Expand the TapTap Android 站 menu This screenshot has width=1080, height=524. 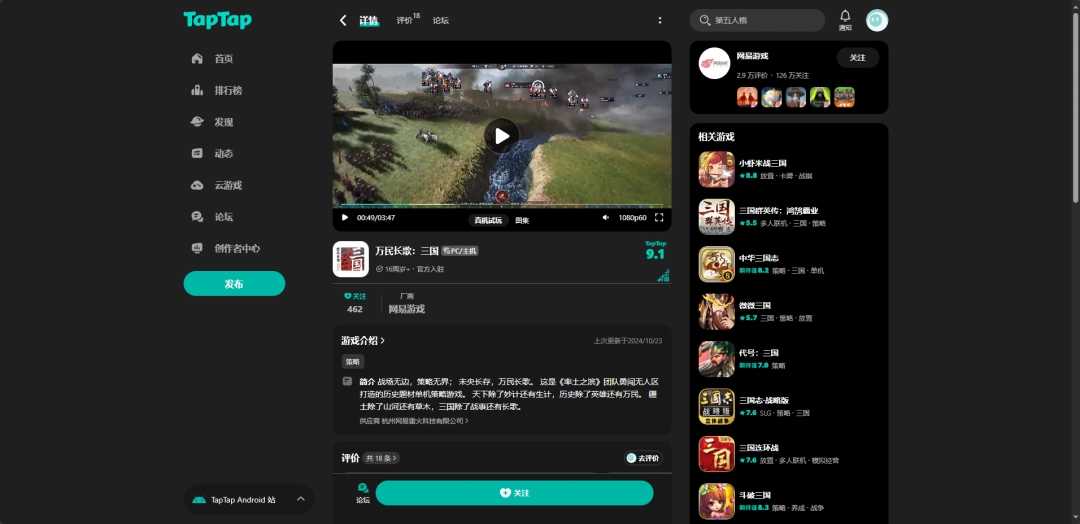point(300,499)
